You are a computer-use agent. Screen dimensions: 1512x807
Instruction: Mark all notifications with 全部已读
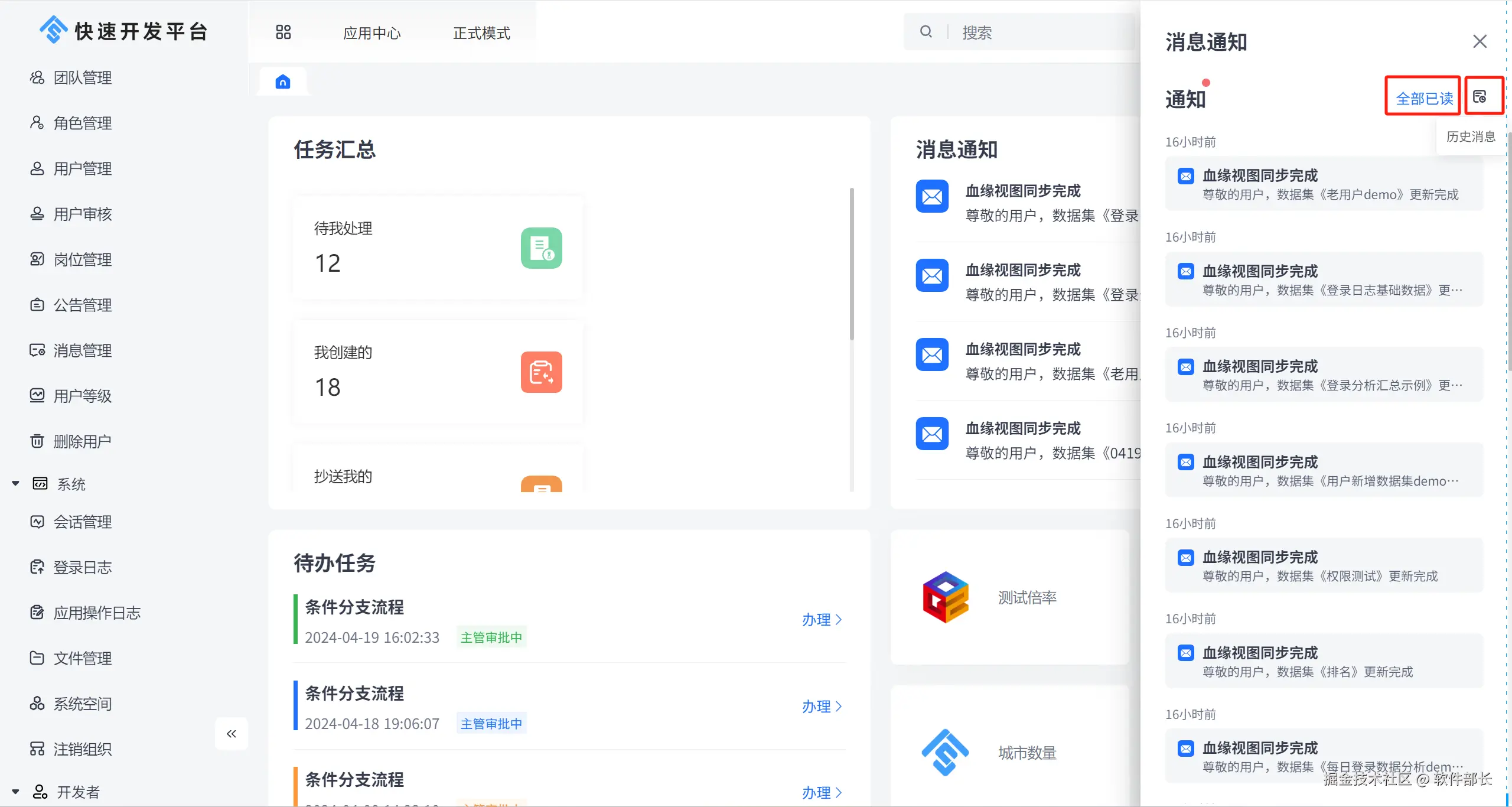pyautogui.click(x=1424, y=98)
